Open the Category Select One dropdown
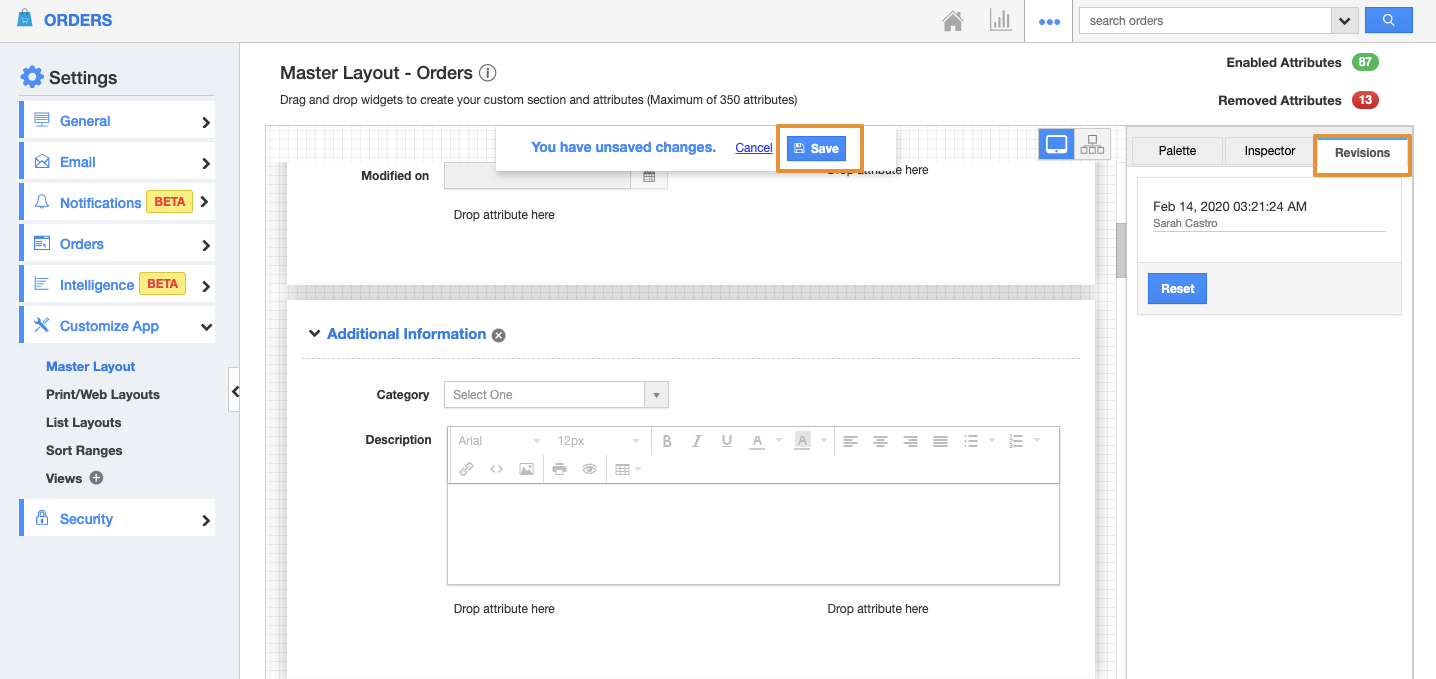This screenshot has height=679, width=1436. [555, 395]
